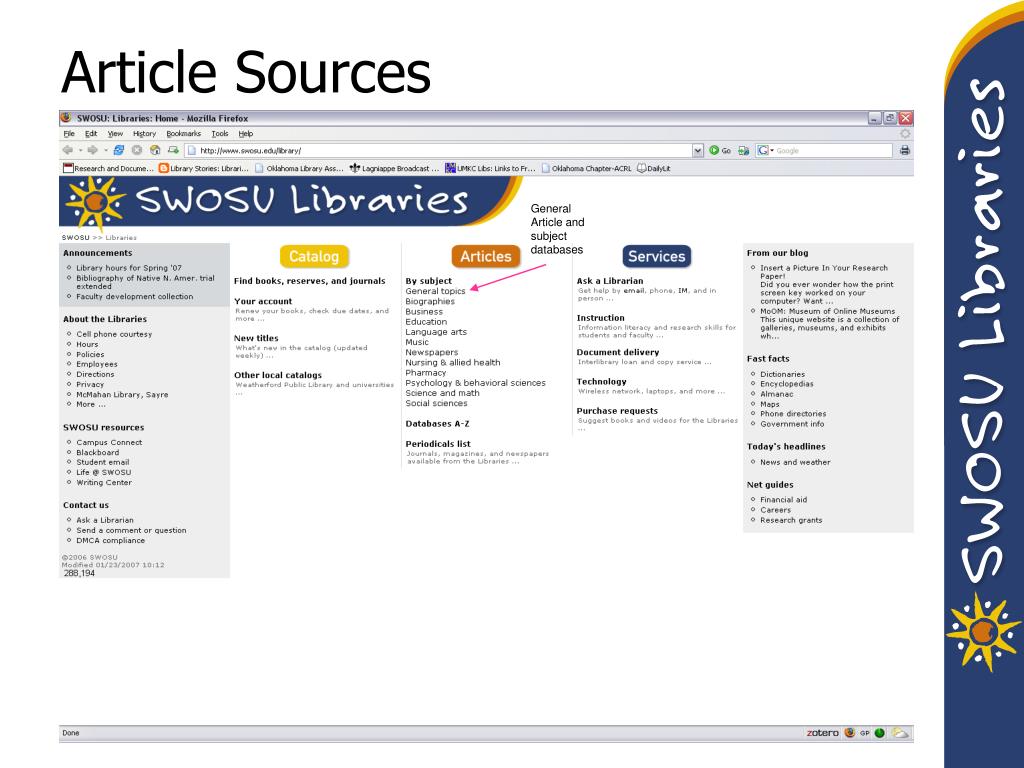Open the History menu
This screenshot has height=768, width=1024.
click(144, 133)
